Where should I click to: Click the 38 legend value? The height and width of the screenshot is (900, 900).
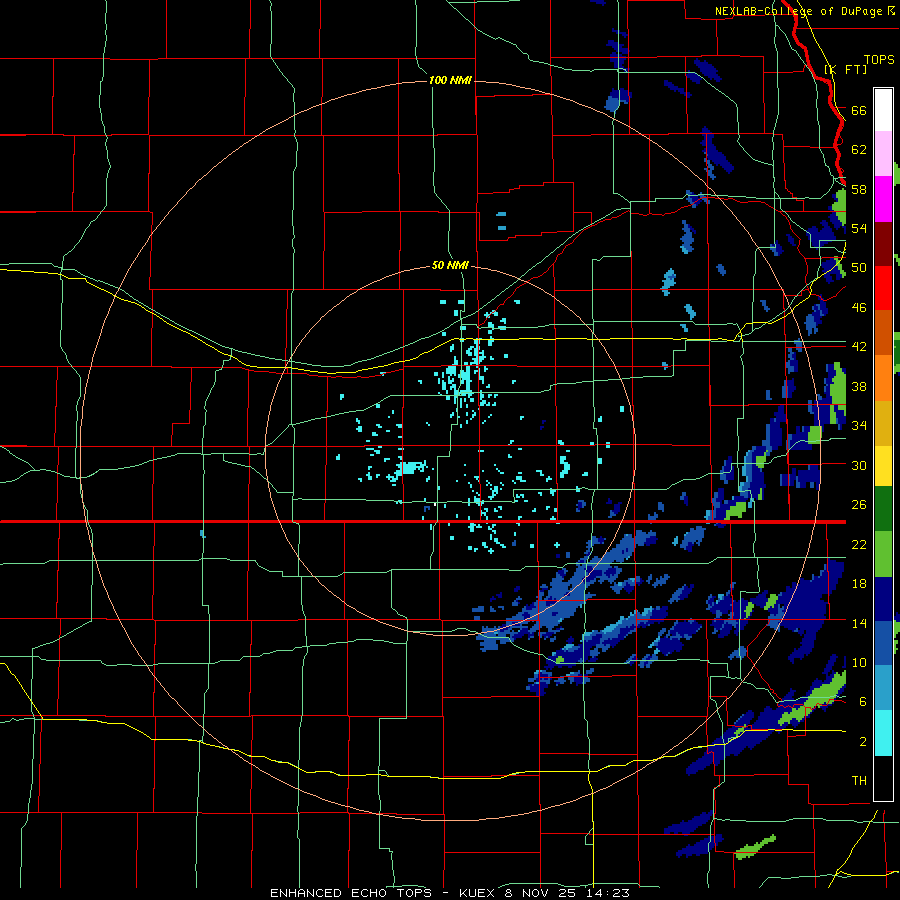coord(859,386)
